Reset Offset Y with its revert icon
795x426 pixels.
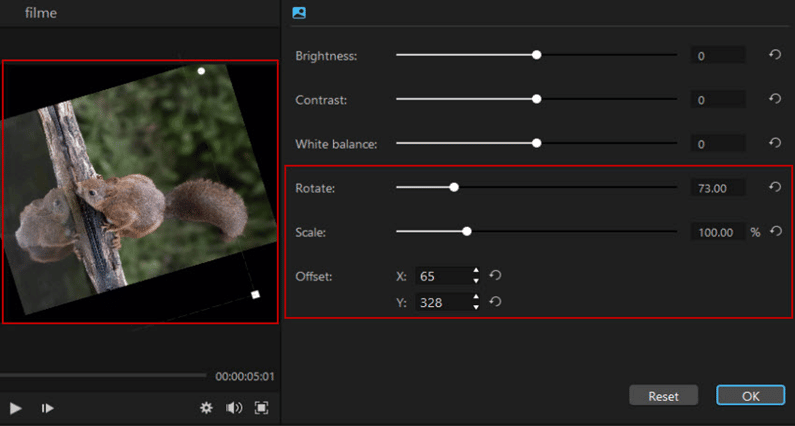[495, 301]
